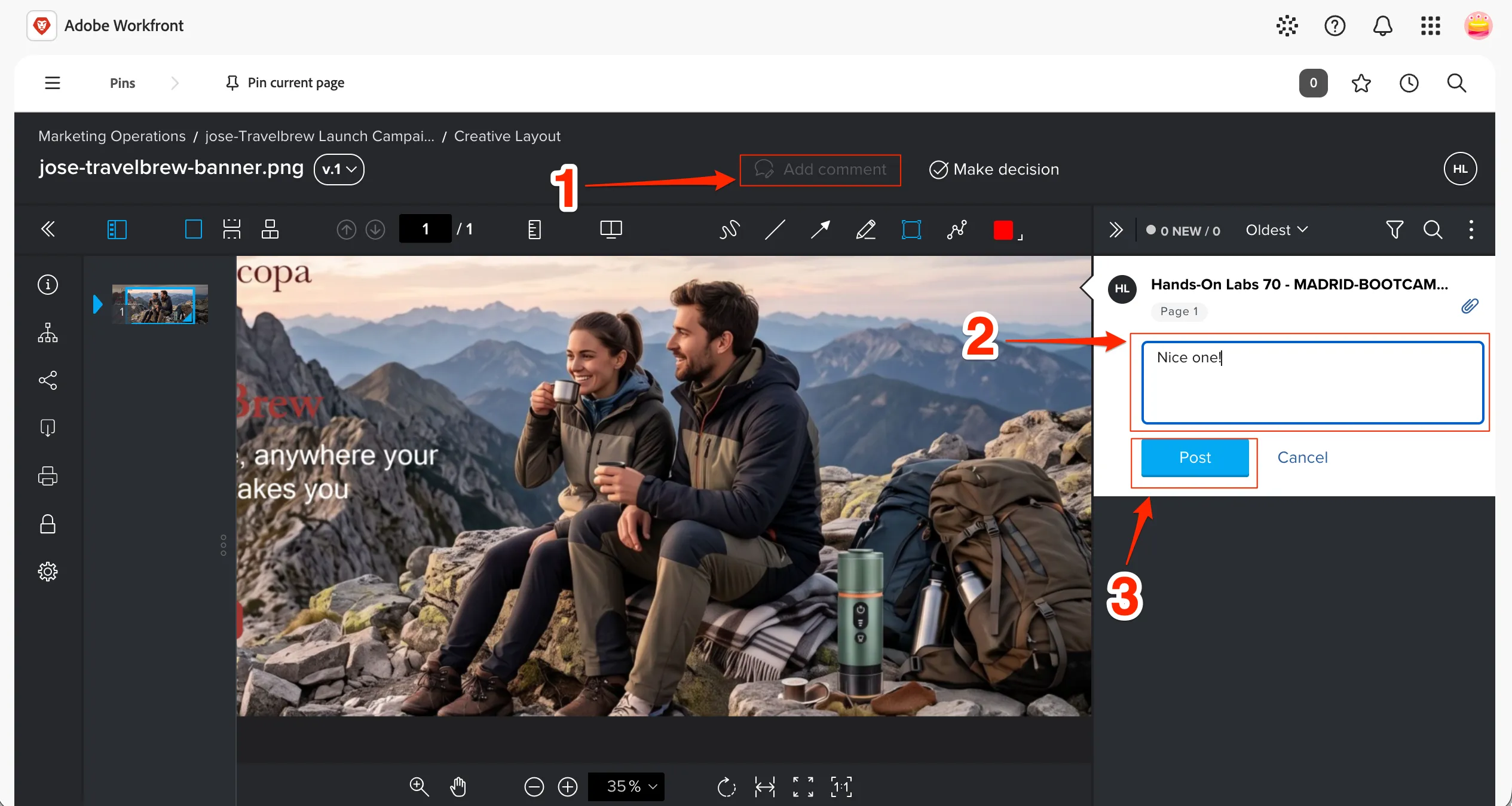This screenshot has width=1512, height=806.
Task: Open the 35 % zoom level dropdown
Action: point(626,787)
